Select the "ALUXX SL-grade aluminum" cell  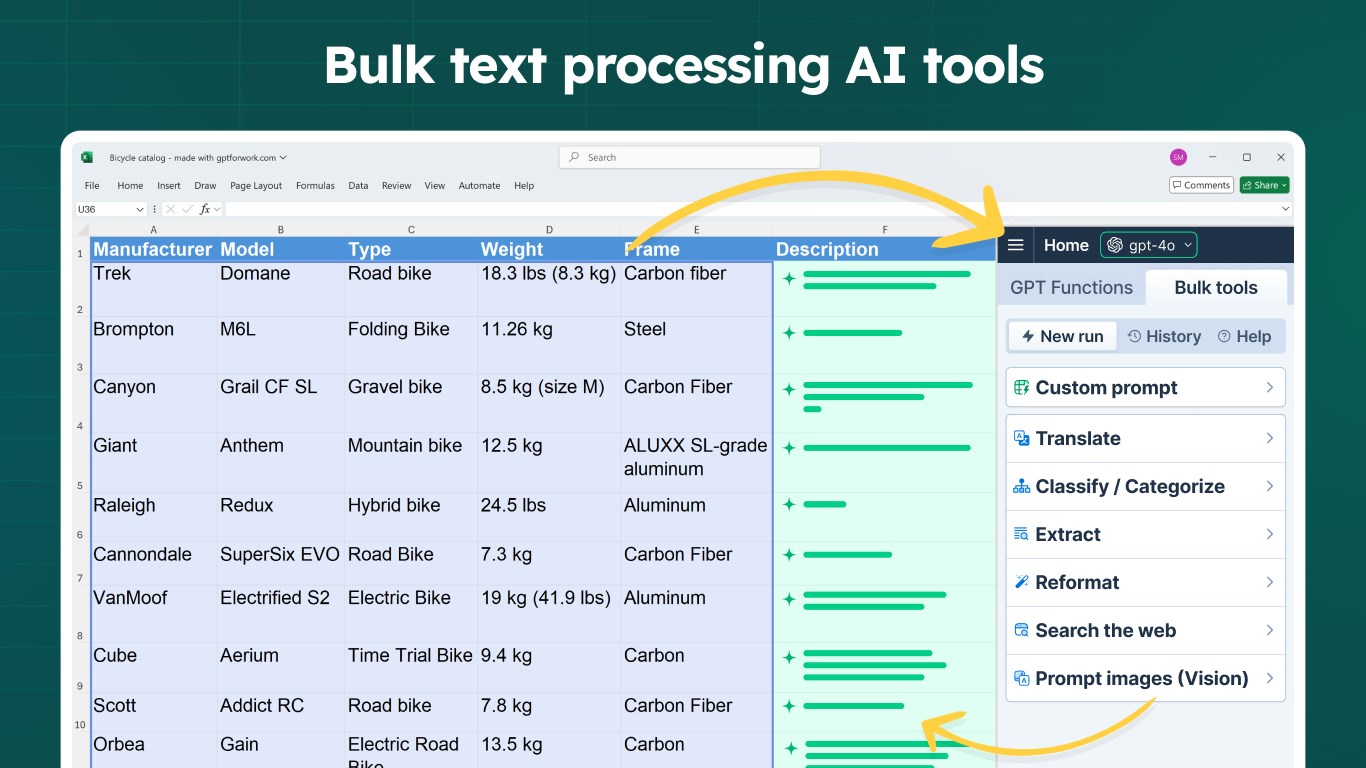pos(696,462)
